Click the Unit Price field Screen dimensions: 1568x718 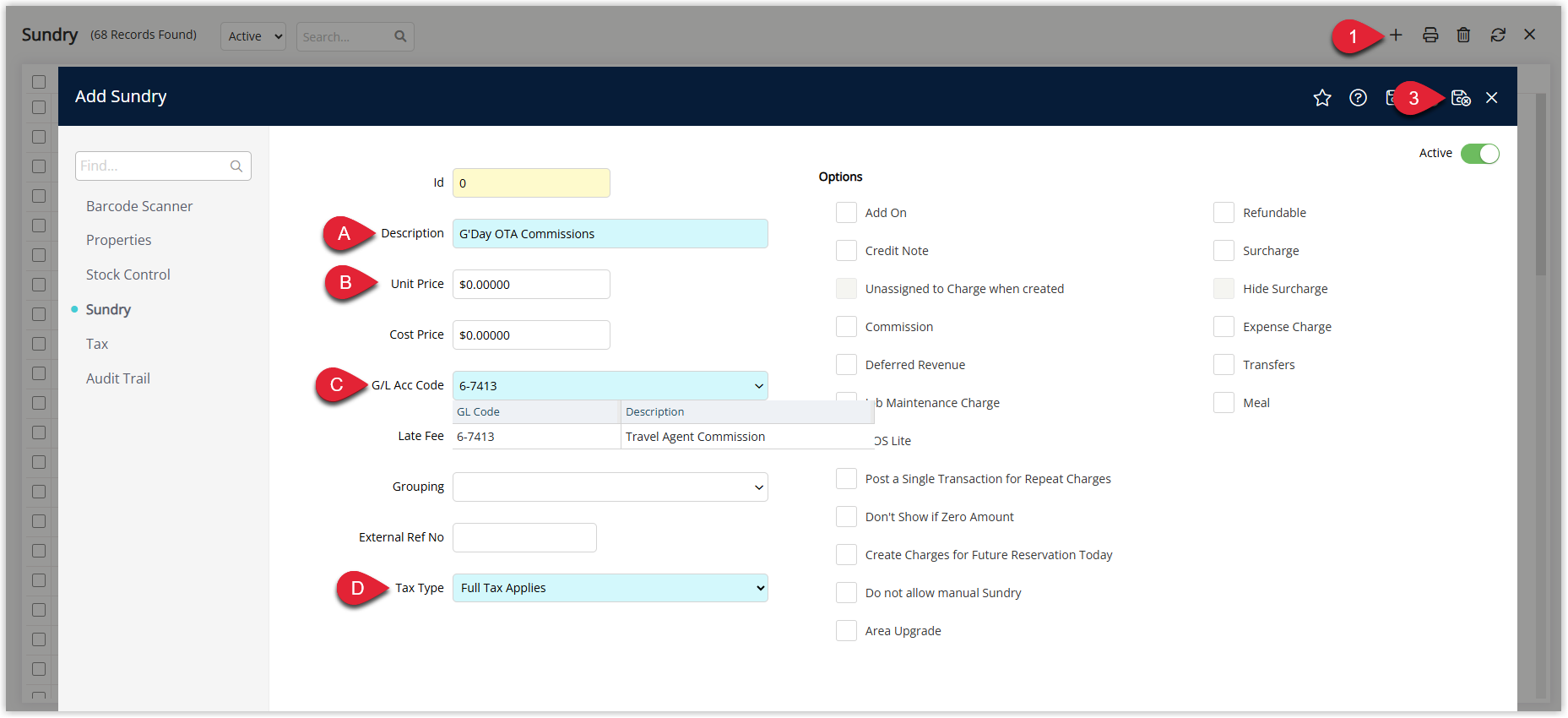point(531,285)
